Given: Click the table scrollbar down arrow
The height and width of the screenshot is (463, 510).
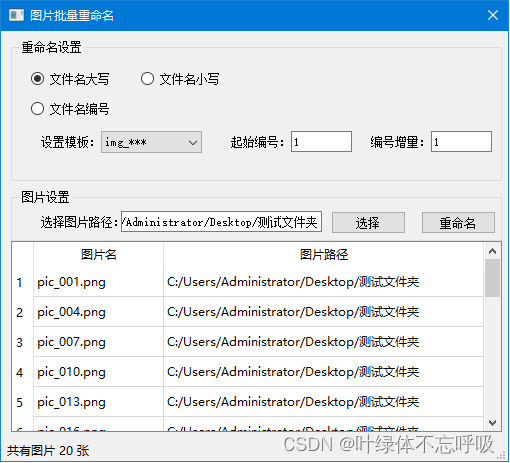Looking at the screenshot, I should click(492, 423).
